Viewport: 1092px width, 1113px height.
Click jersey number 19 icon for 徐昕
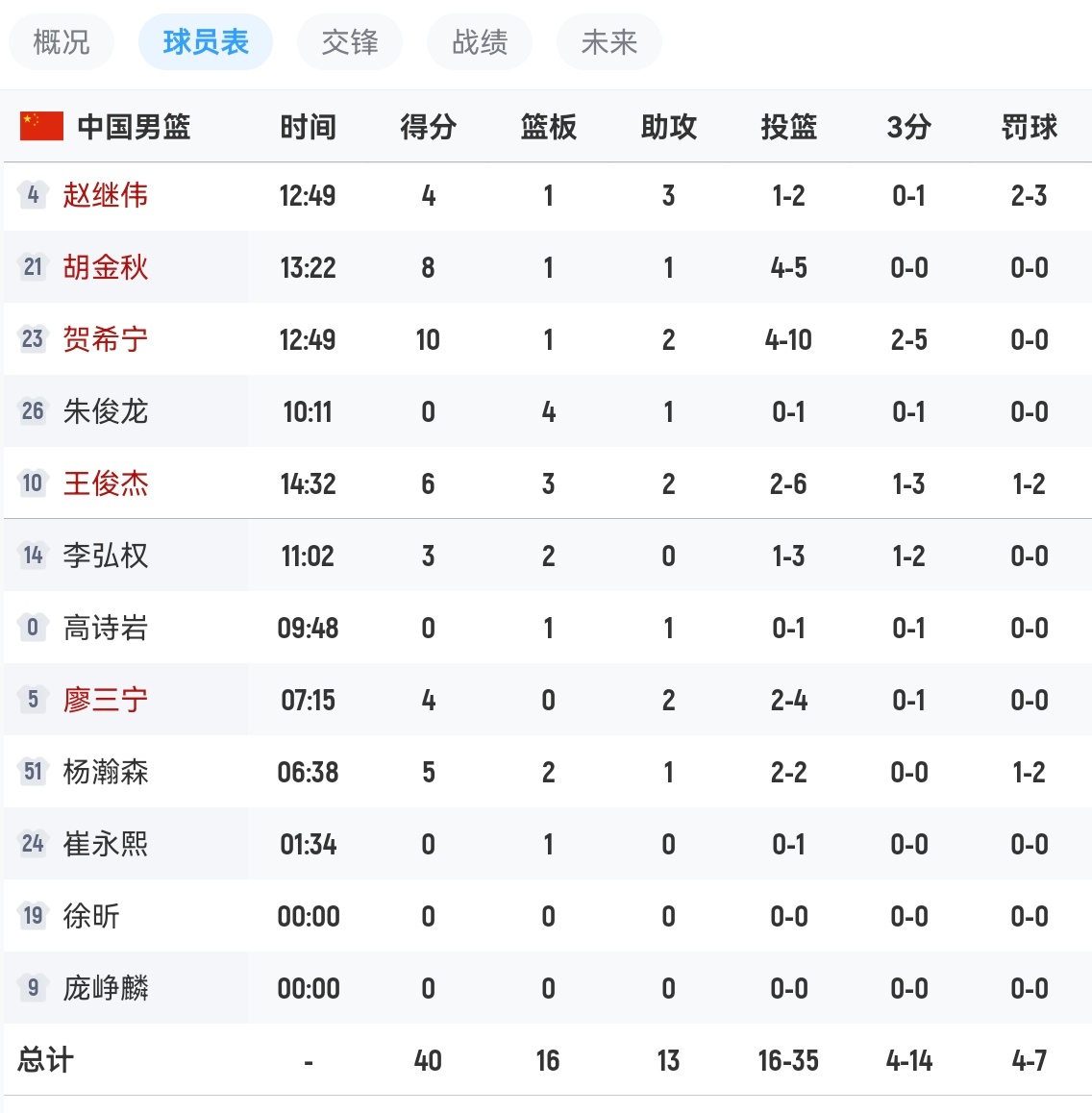[x=33, y=915]
